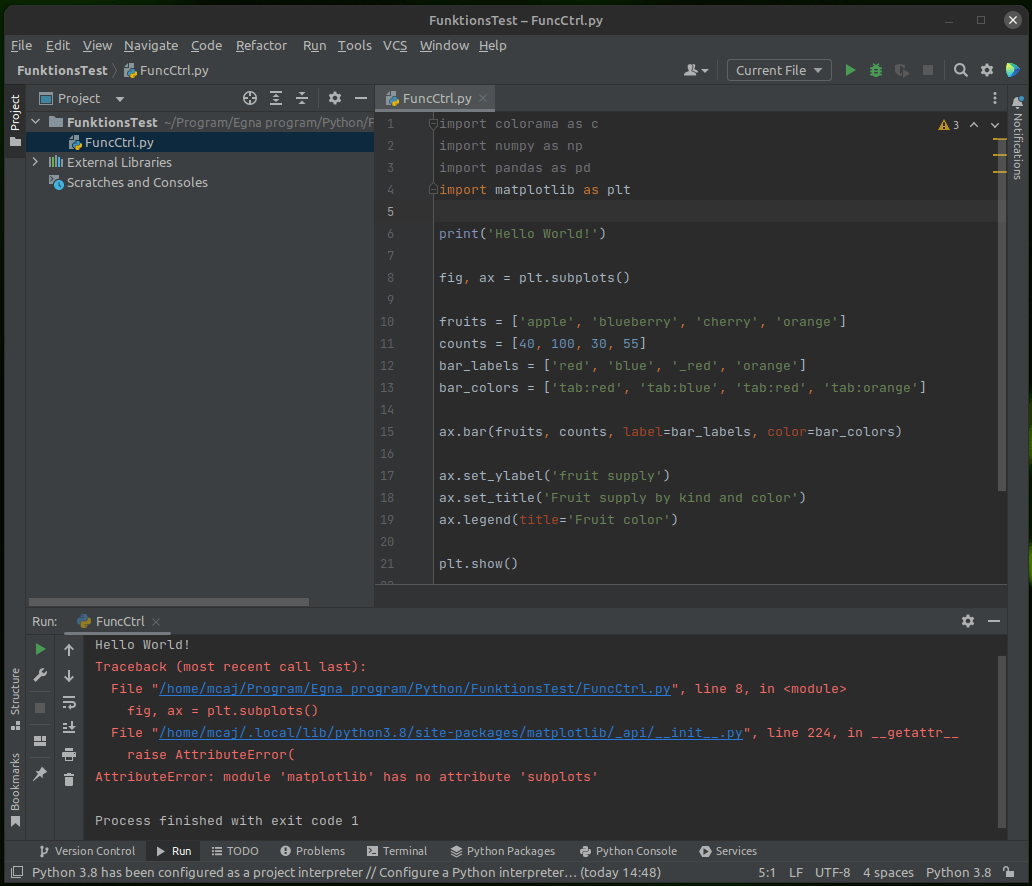1032x886 pixels.
Task: Open Run panel settings gear
Action: pyautogui.click(x=968, y=621)
